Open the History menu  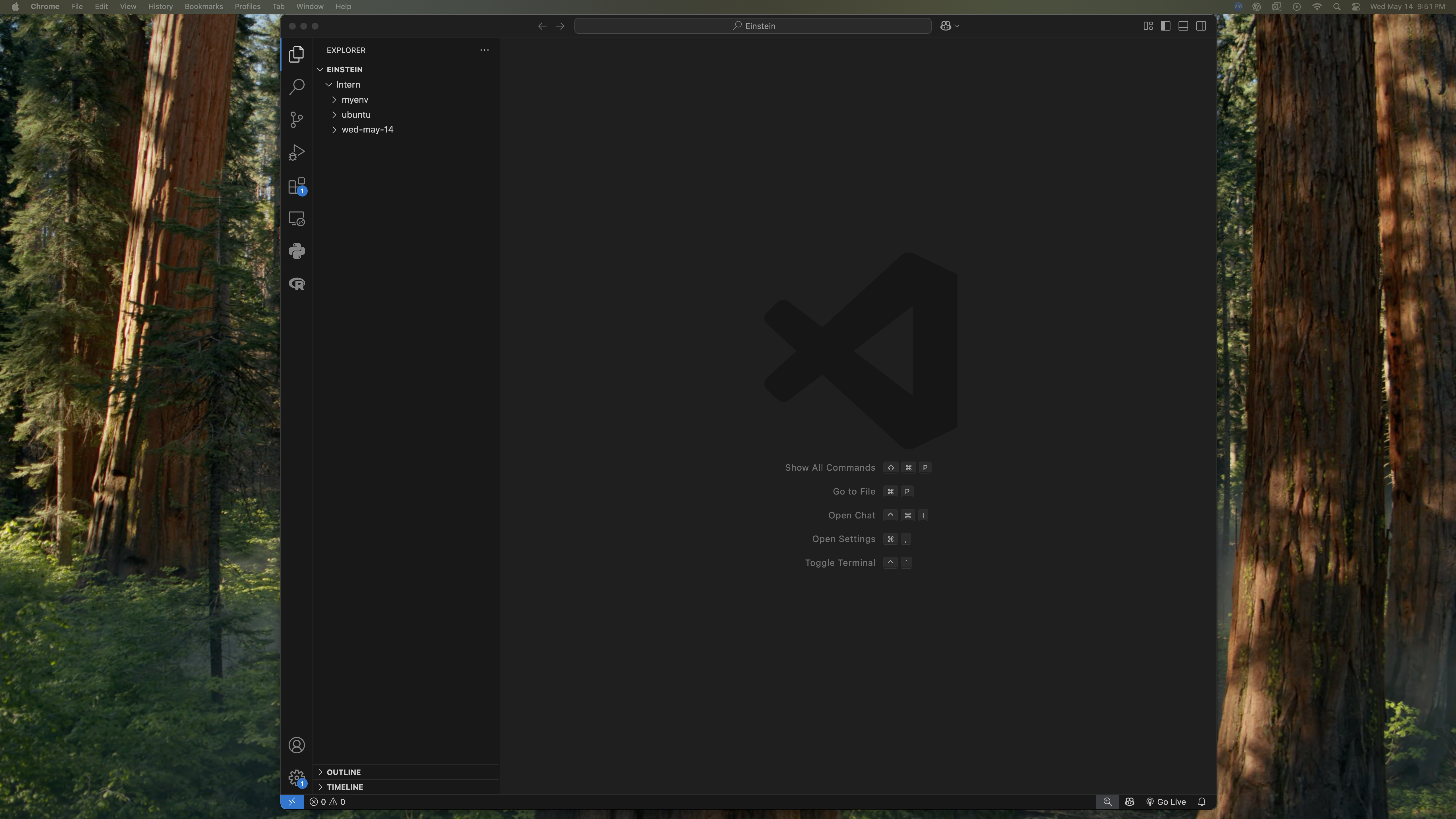[x=160, y=6]
